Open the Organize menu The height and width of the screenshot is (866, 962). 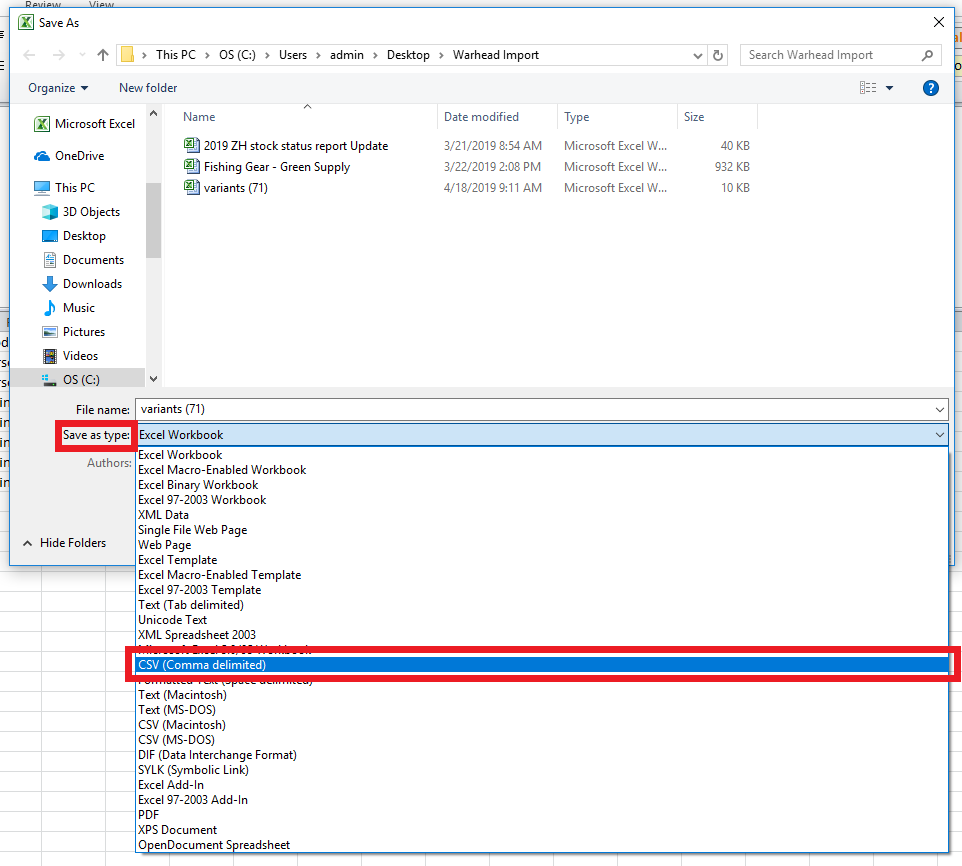pyautogui.click(x=58, y=88)
